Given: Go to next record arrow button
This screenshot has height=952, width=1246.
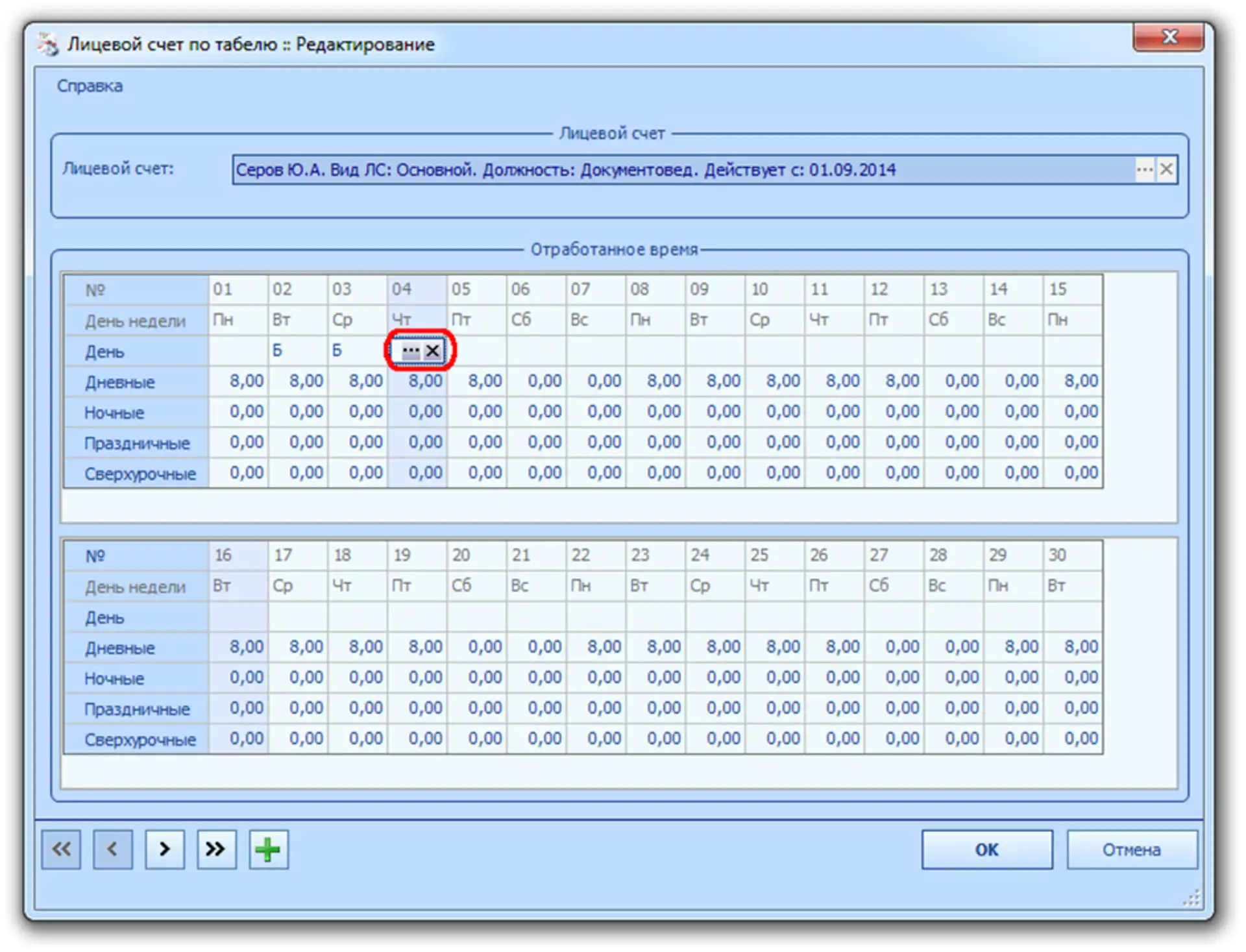Looking at the screenshot, I should tap(165, 849).
